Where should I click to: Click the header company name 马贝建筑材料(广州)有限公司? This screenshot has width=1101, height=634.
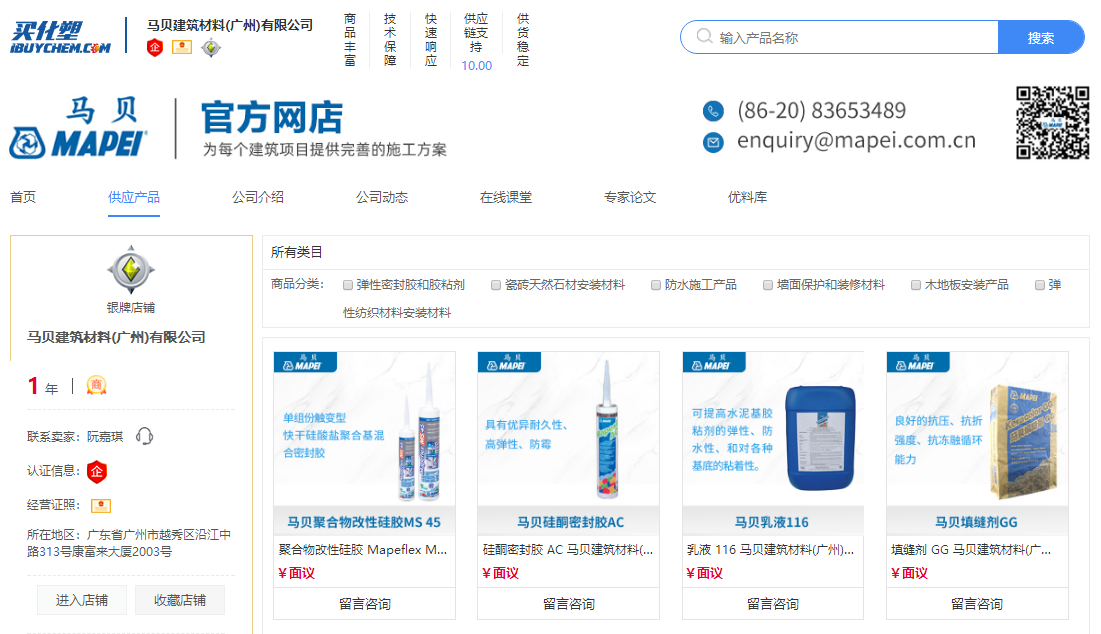click(230, 25)
